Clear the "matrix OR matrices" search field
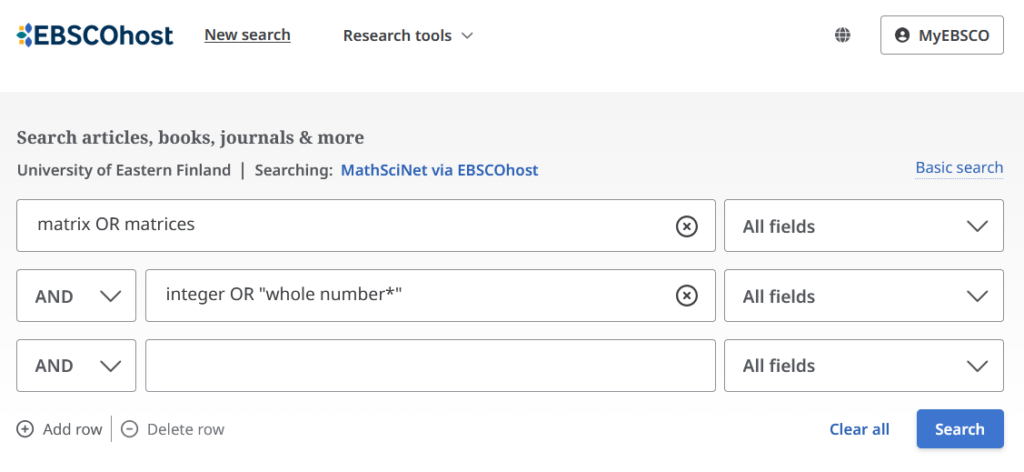 click(x=686, y=227)
